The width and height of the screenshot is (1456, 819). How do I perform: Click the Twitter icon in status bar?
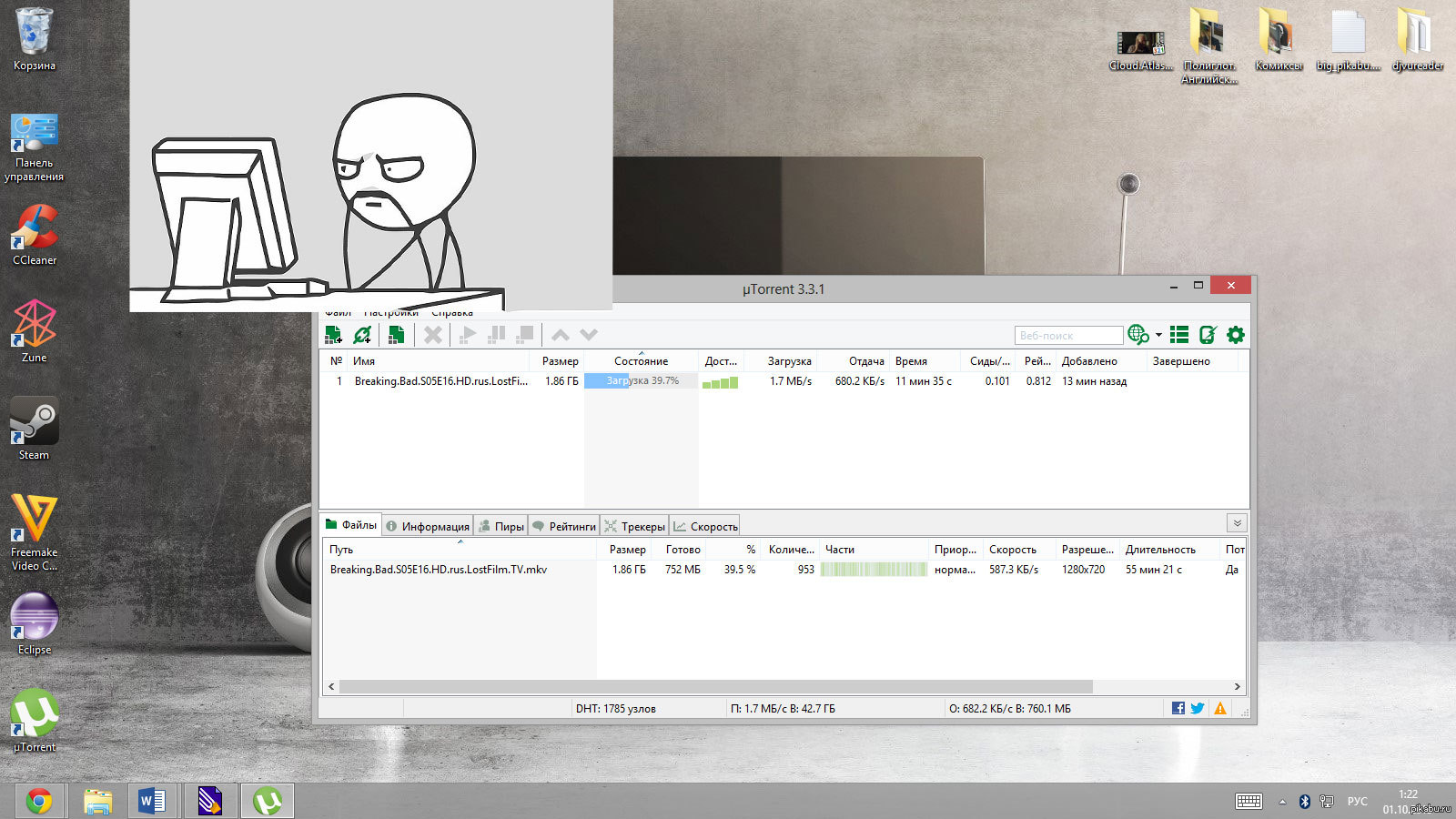pos(1198,708)
